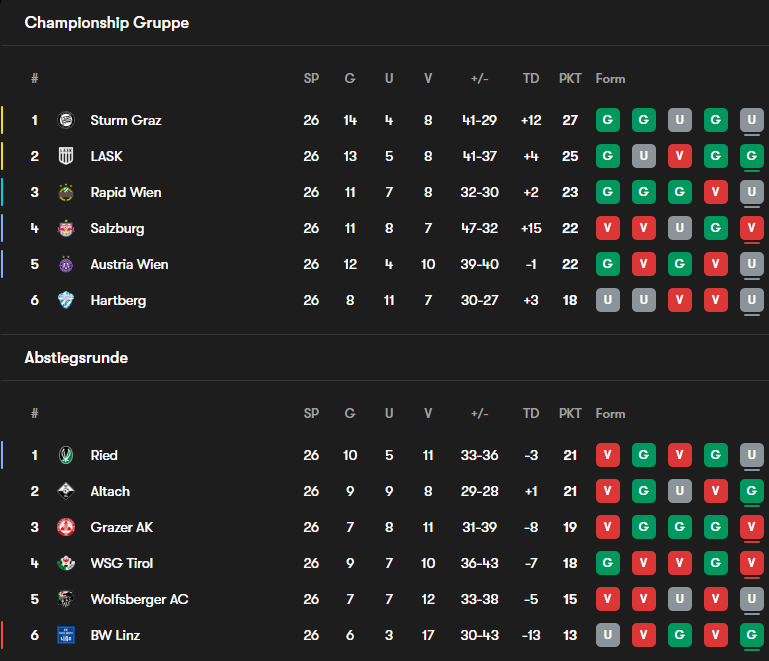Sort Abstiegsrunde table by TD column
Viewport: 769px width, 661px height.
click(x=531, y=413)
